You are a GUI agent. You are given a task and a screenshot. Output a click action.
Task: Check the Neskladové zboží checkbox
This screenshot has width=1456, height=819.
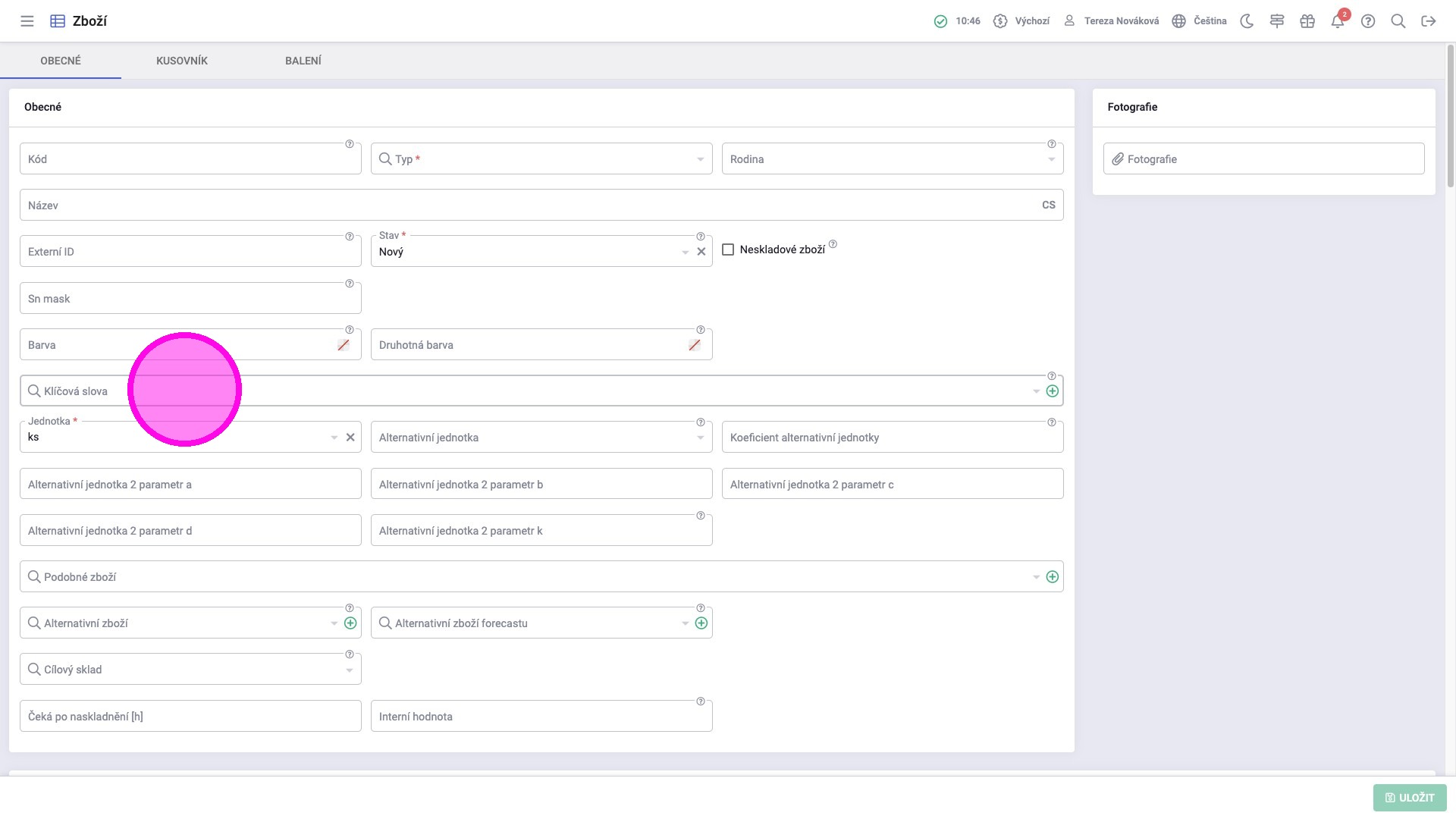click(x=728, y=249)
